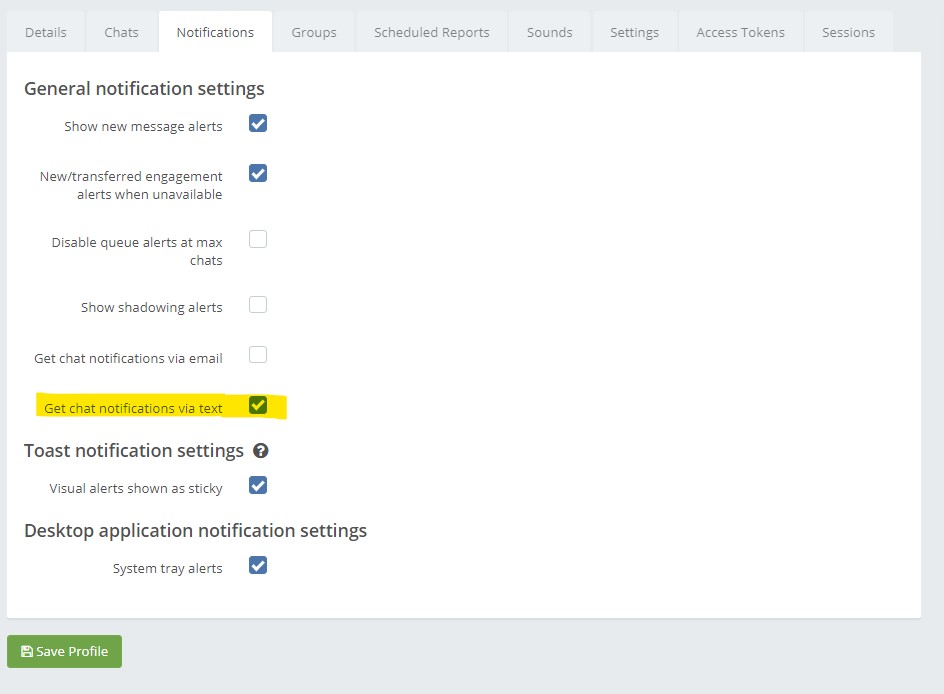This screenshot has width=944, height=694.
Task: Open the Scheduled Reports tab
Action: click(x=432, y=32)
